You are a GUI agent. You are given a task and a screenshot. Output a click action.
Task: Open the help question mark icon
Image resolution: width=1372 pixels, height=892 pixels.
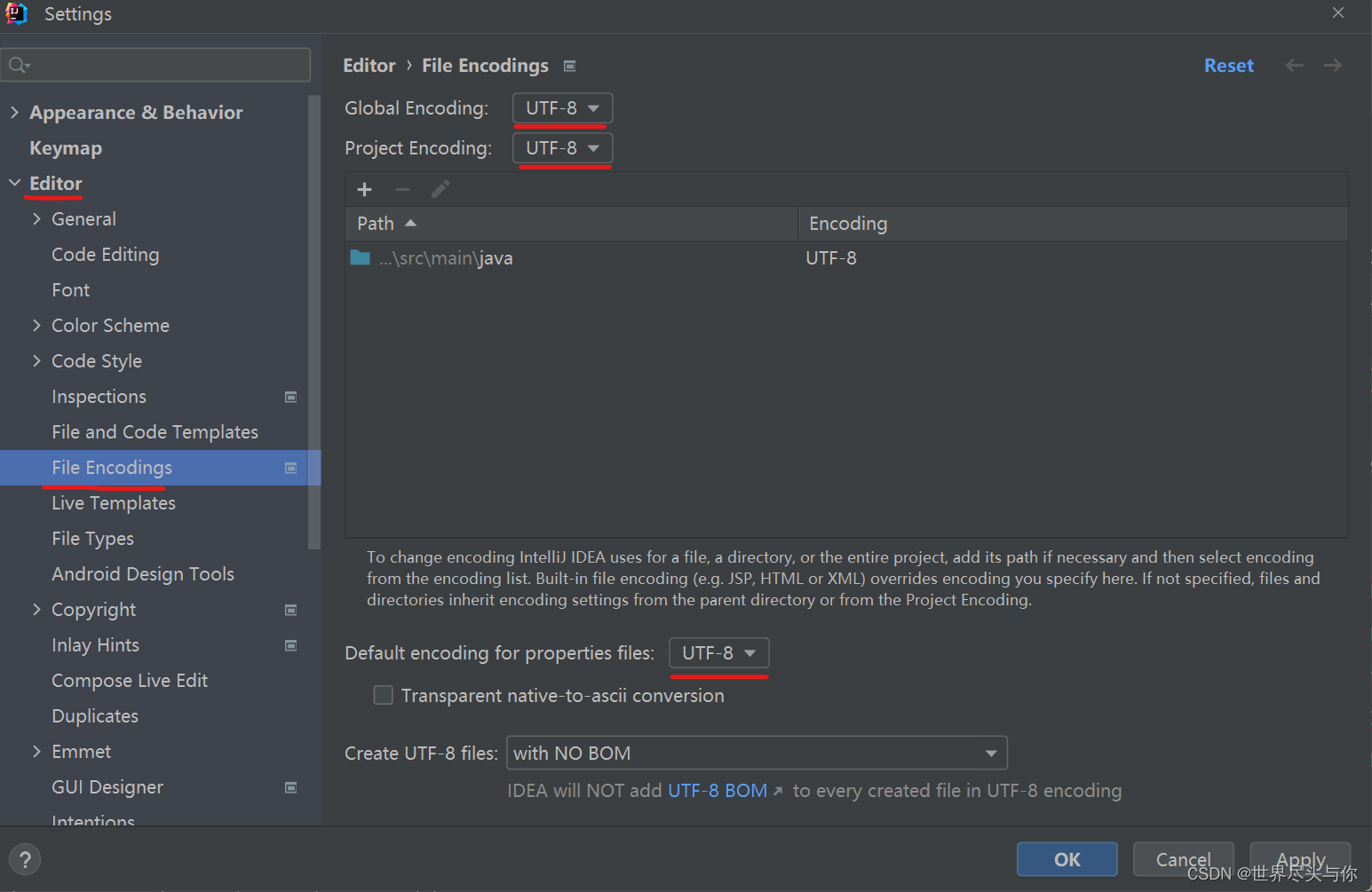25,859
